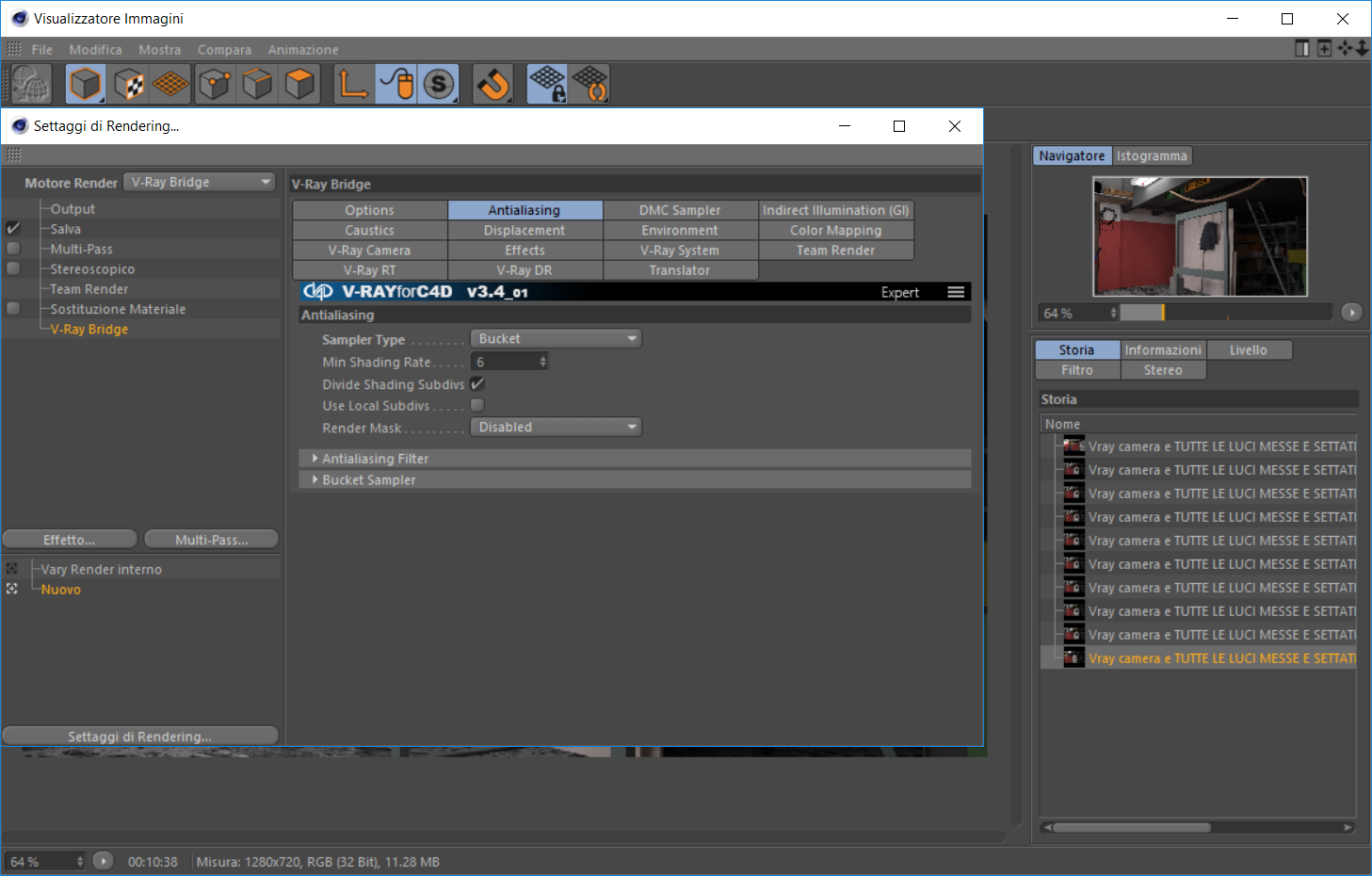
Task: Switch to the Istogramma tab
Action: [1152, 155]
